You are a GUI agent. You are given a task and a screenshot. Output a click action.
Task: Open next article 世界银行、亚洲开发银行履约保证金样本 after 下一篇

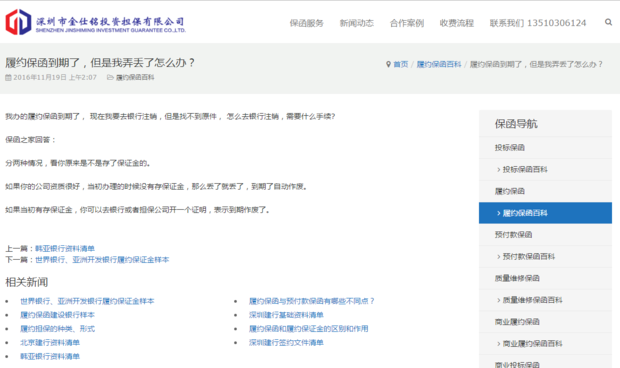coord(102,260)
